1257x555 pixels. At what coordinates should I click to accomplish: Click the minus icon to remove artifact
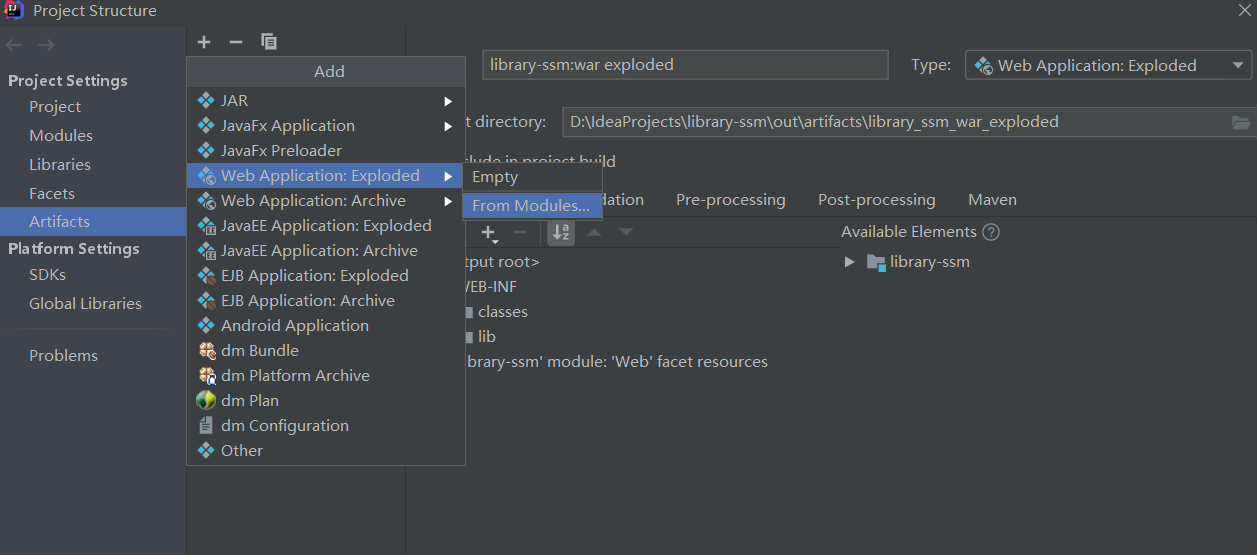pos(236,42)
